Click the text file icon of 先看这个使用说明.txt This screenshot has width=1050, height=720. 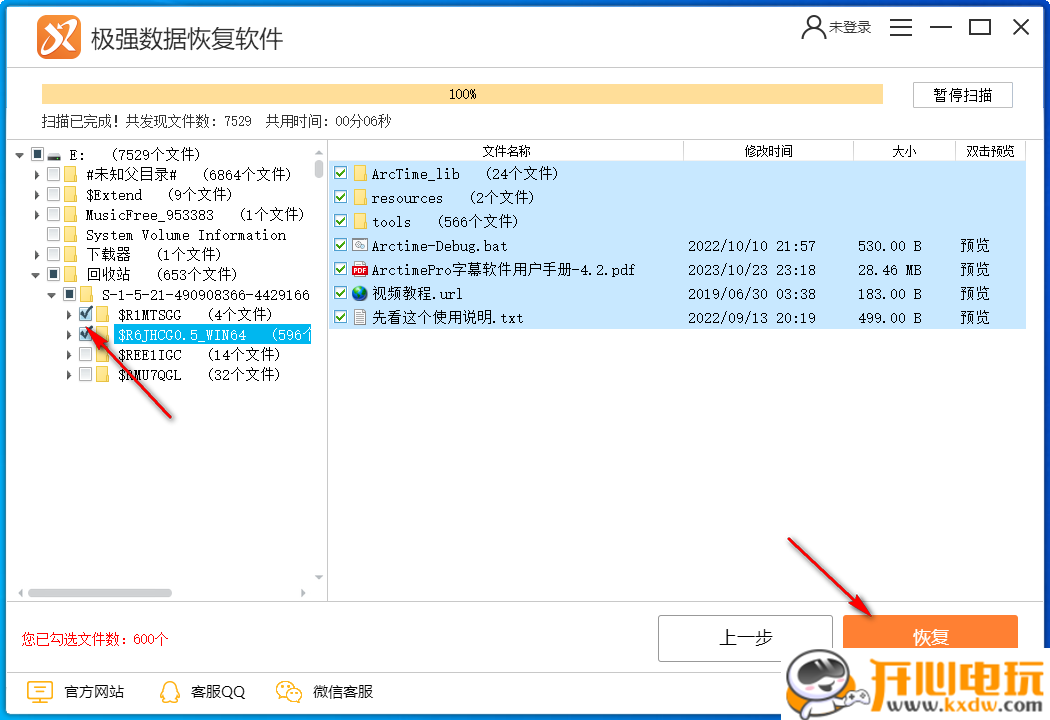pos(360,317)
